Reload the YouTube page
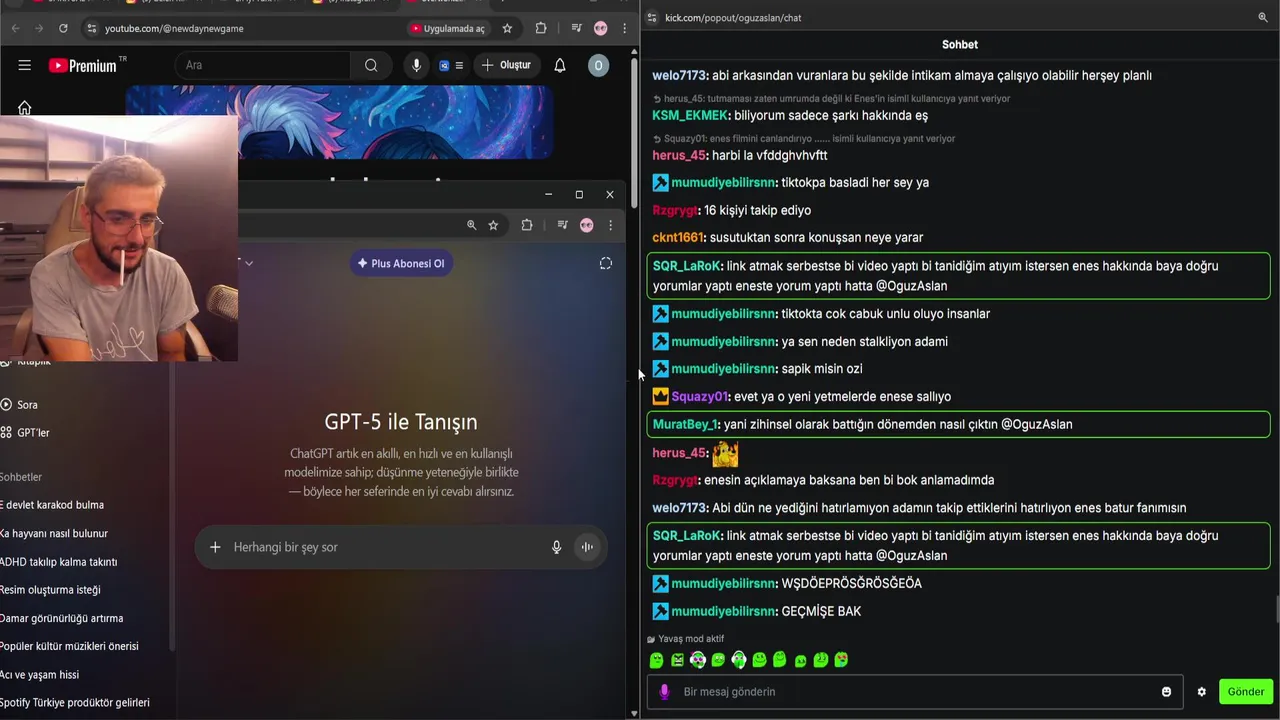This screenshot has width=1280, height=720. pos(63,29)
